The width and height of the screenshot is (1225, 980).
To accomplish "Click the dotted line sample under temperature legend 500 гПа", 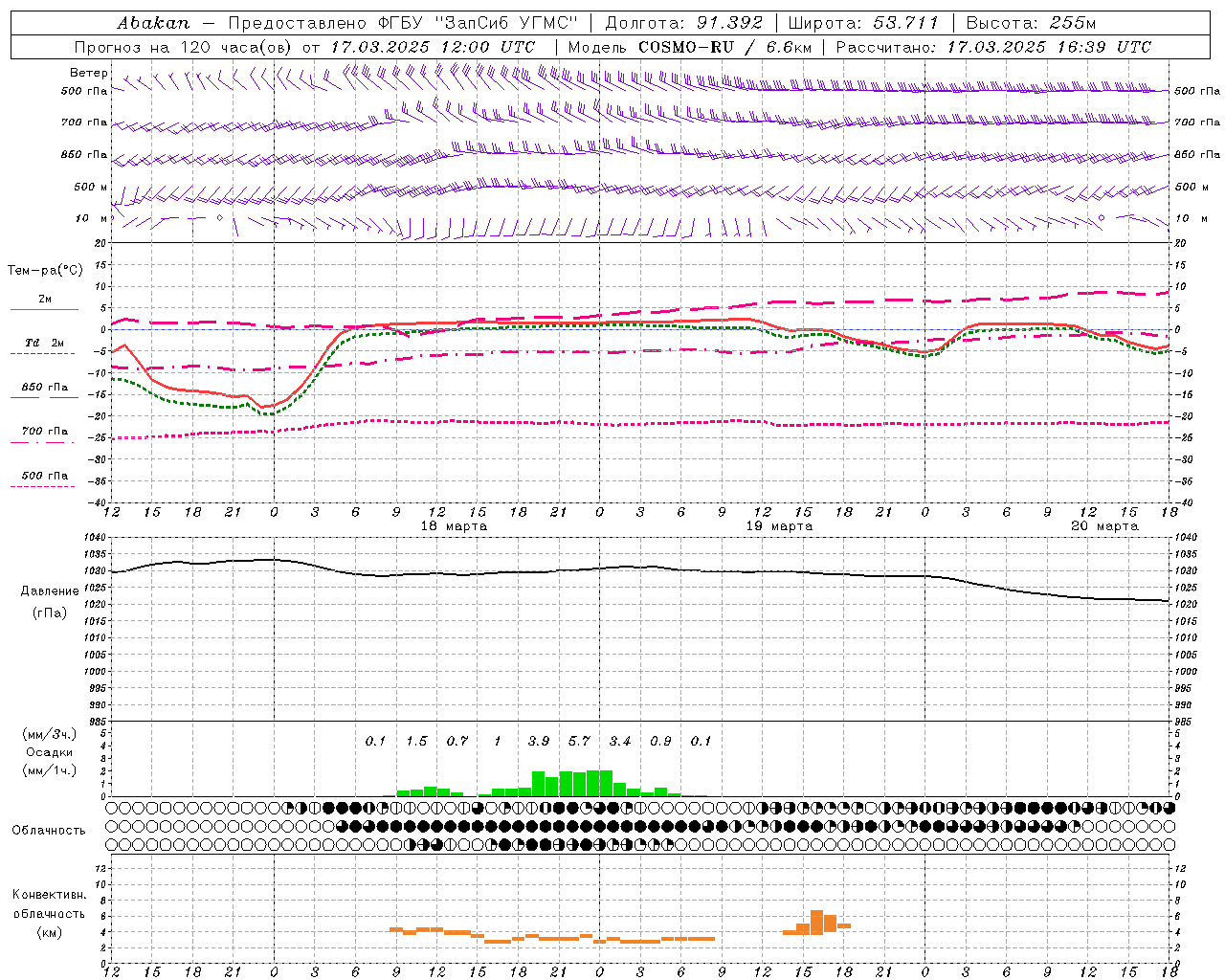I will pyautogui.click(x=42, y=486).
